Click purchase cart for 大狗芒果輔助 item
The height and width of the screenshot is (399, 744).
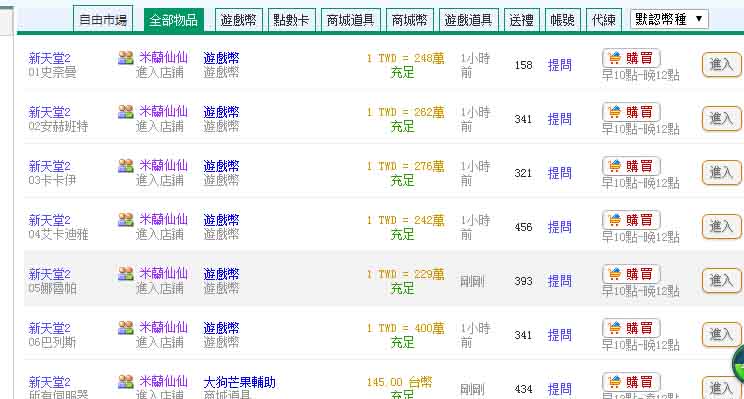click(x=631, y=382)
